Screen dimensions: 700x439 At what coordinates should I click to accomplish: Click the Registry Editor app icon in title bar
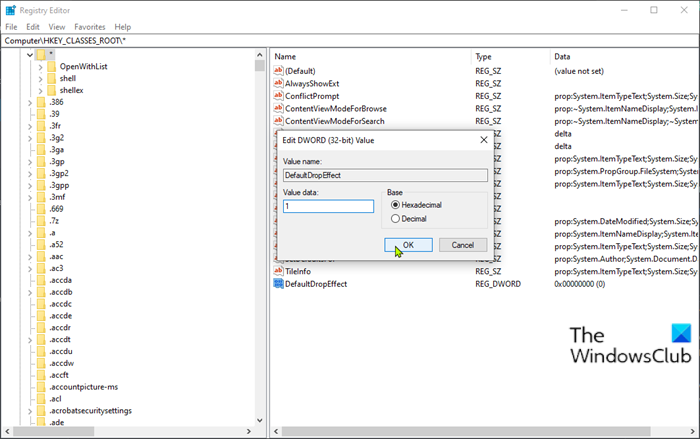pyautogui.click(x=10, y=10)
